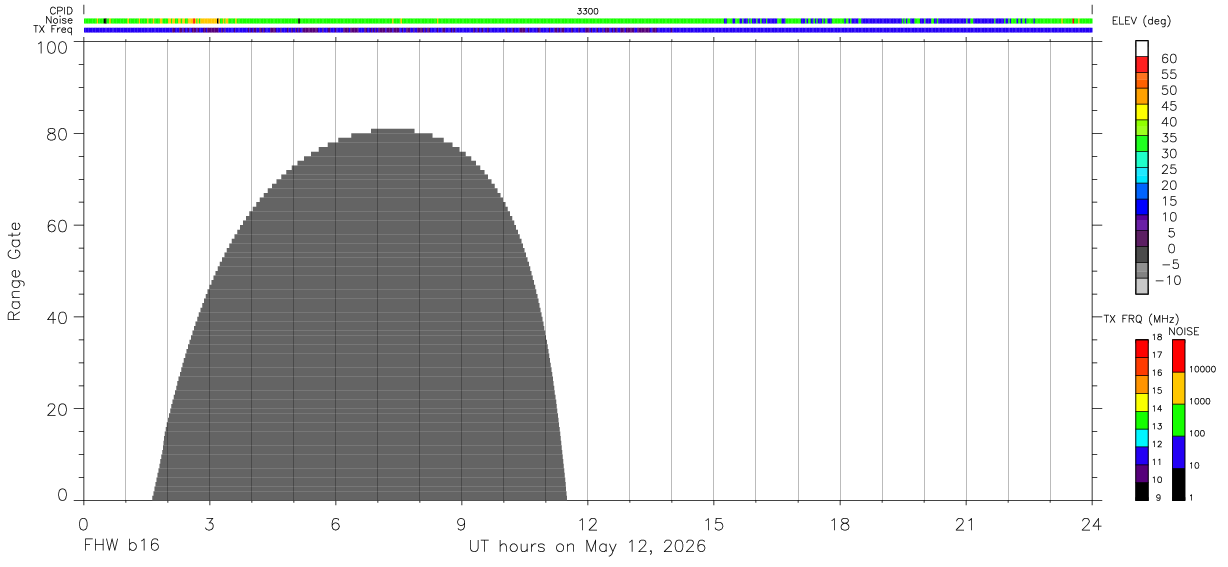The image size is (1228, 567).
Task: Select yellow 40–45 swatch in ELEV colorbar
Action: [1142, 112]
